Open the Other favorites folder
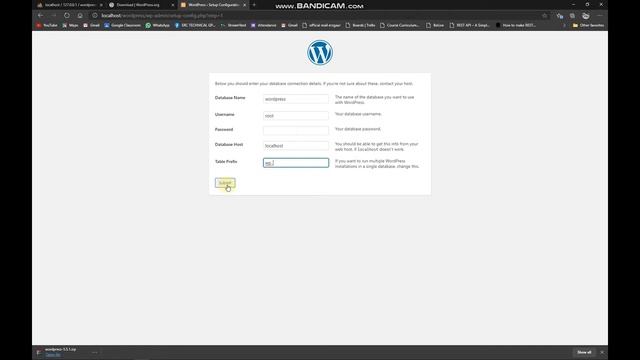This screenshot has width=640, height=360. [588, 25]
